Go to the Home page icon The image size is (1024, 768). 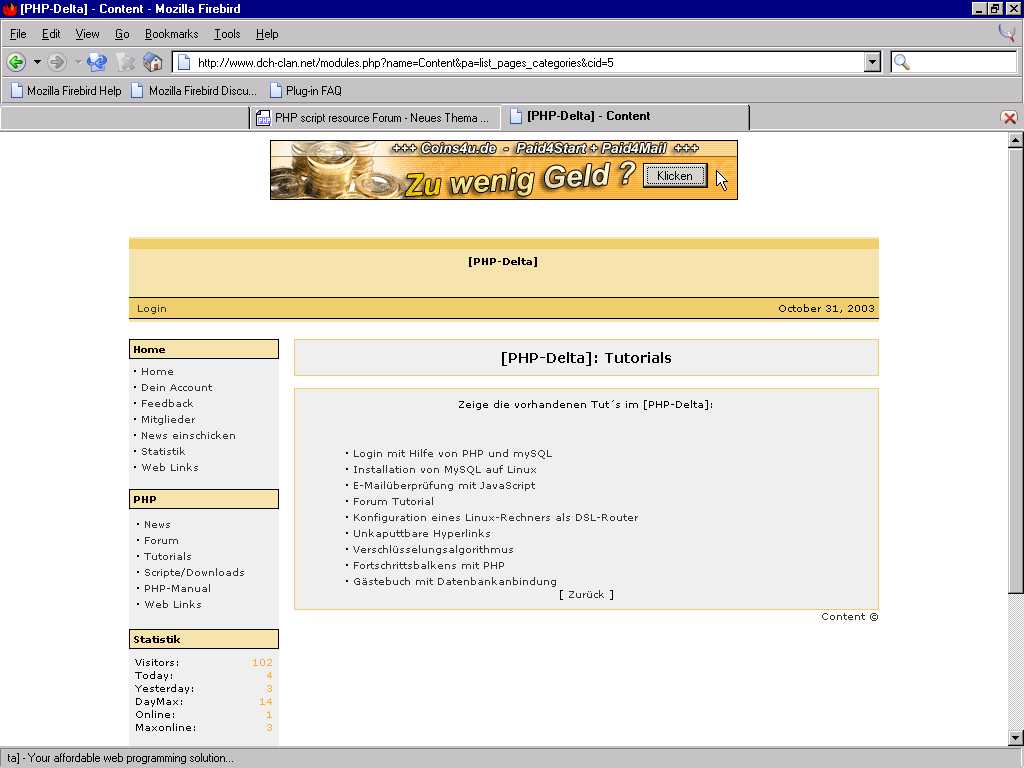coord(153,62)
